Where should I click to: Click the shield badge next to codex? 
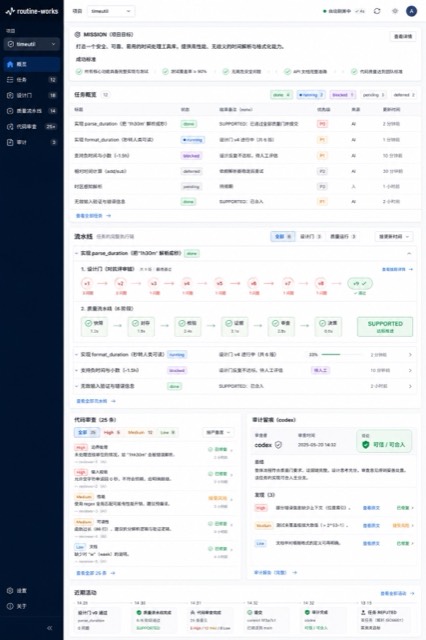[x=278, y=445]
